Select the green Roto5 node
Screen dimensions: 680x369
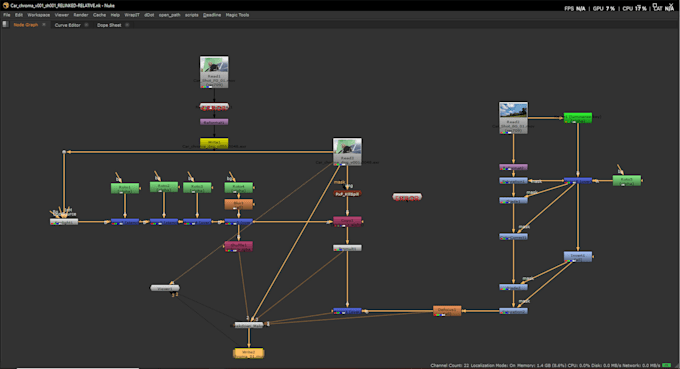click(x=627, y=180)
